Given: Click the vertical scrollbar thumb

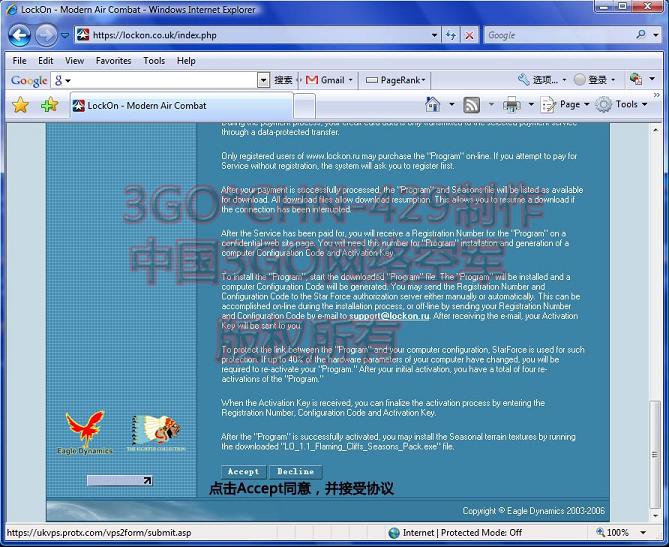Looking at the screenshot, I should (655, 454).
